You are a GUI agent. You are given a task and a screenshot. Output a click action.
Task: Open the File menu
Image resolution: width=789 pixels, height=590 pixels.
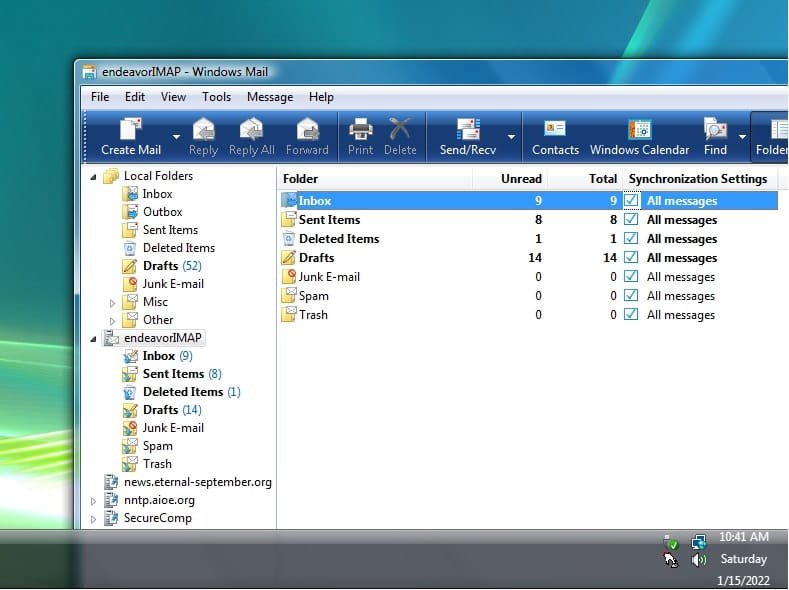click(x=100, y=97)
